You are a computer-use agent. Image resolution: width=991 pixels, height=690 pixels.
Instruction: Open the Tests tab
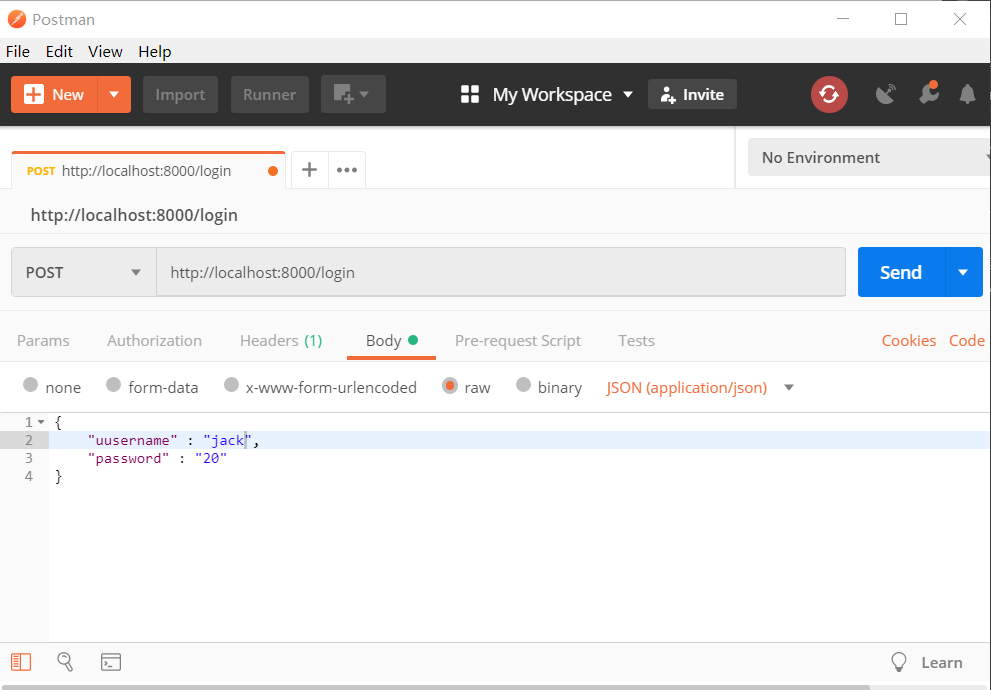[636, 341]
